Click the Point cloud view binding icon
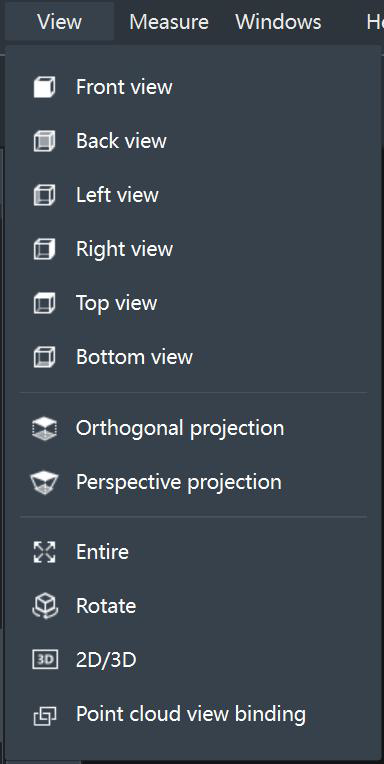 pyautogui.click(x=45, y=715)
